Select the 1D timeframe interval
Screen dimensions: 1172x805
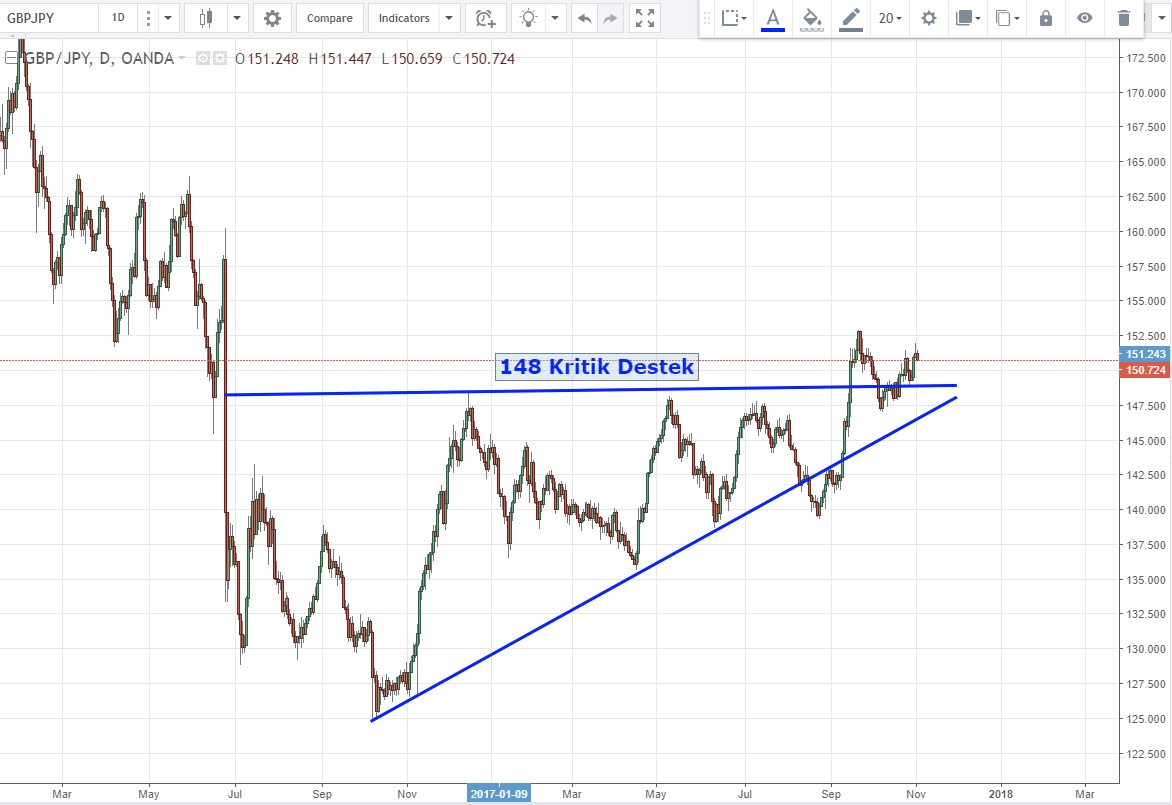[x=118, y=18]
